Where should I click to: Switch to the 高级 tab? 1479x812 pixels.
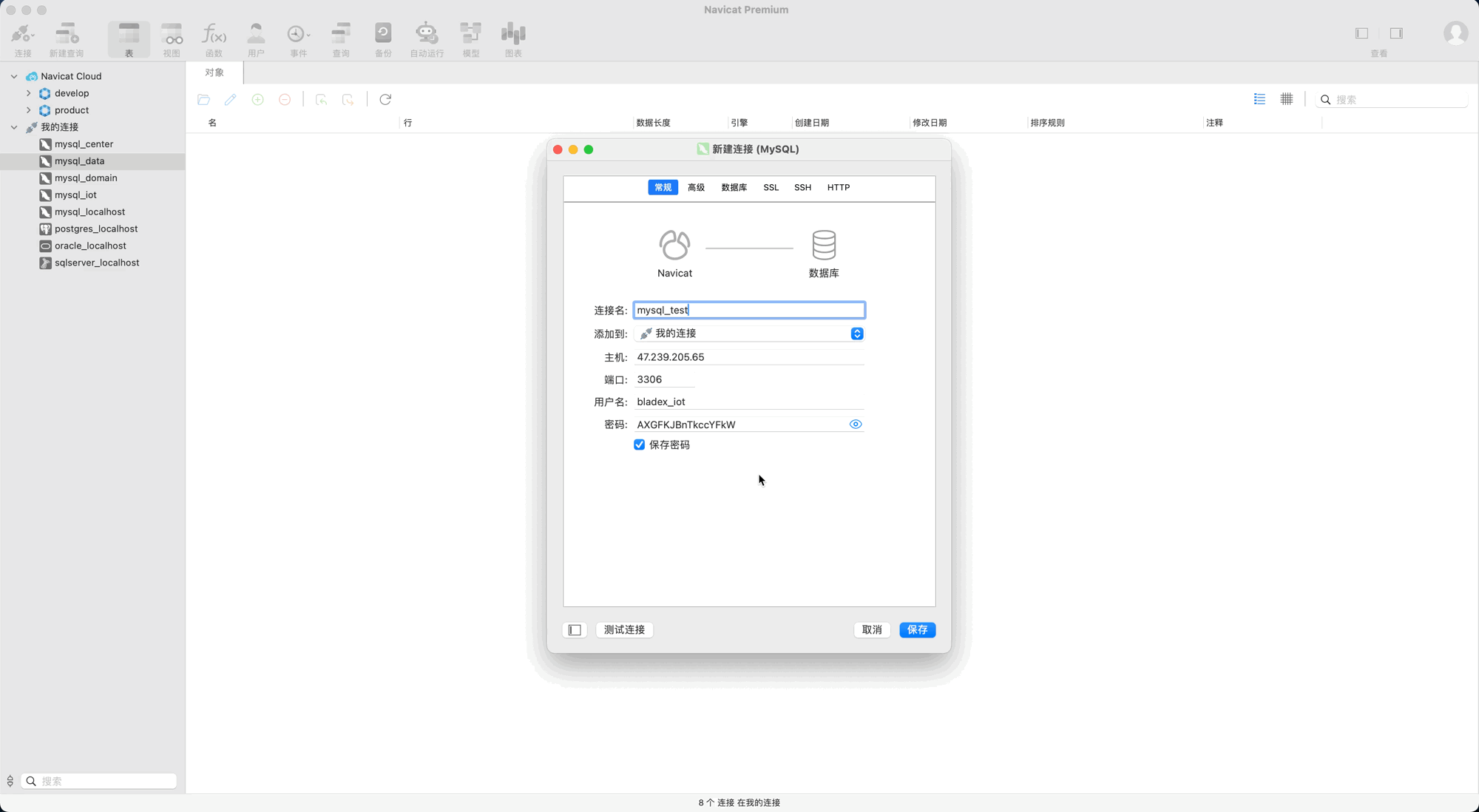[x=696, y=187]
